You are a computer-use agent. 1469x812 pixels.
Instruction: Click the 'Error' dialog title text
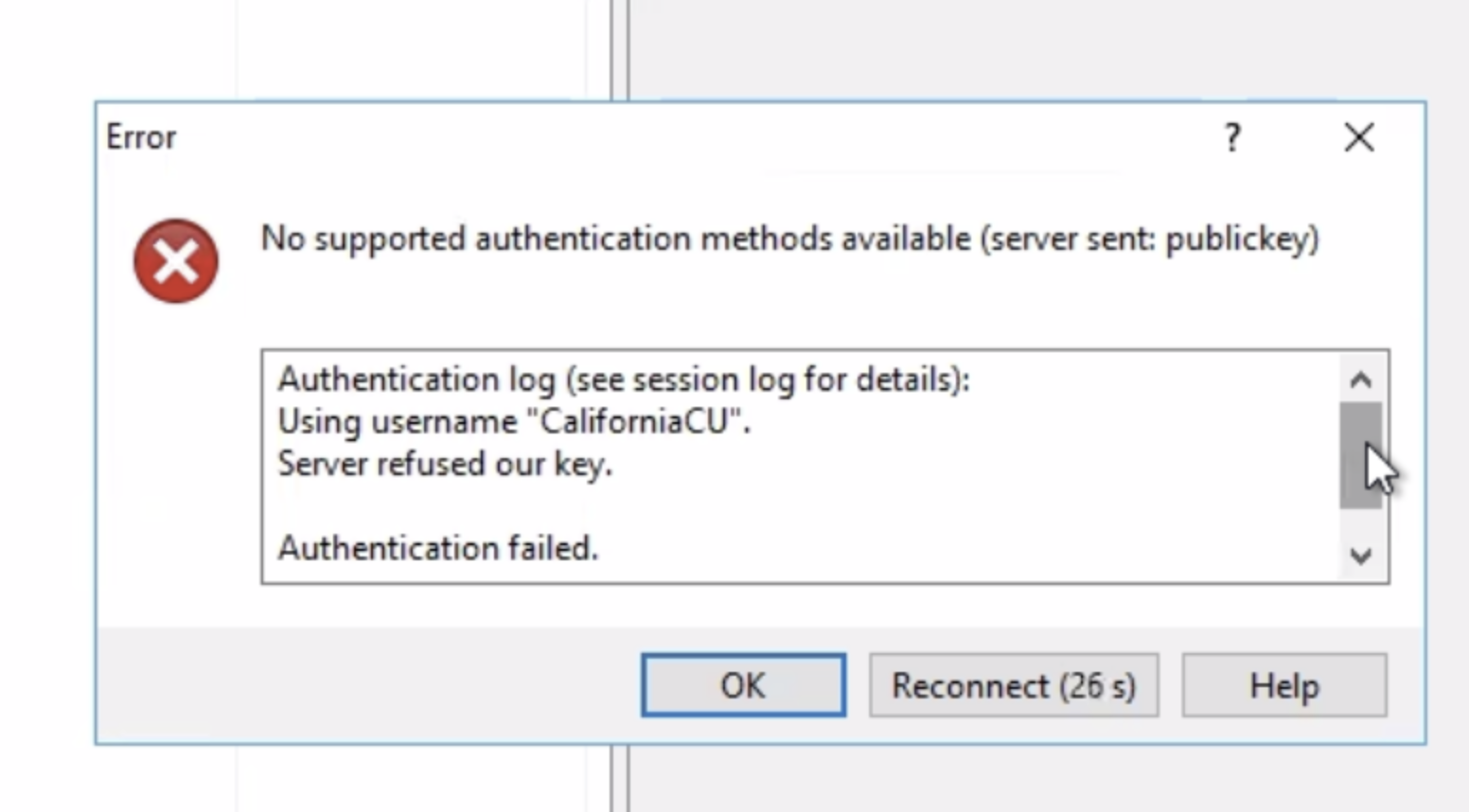coord(141,137)
